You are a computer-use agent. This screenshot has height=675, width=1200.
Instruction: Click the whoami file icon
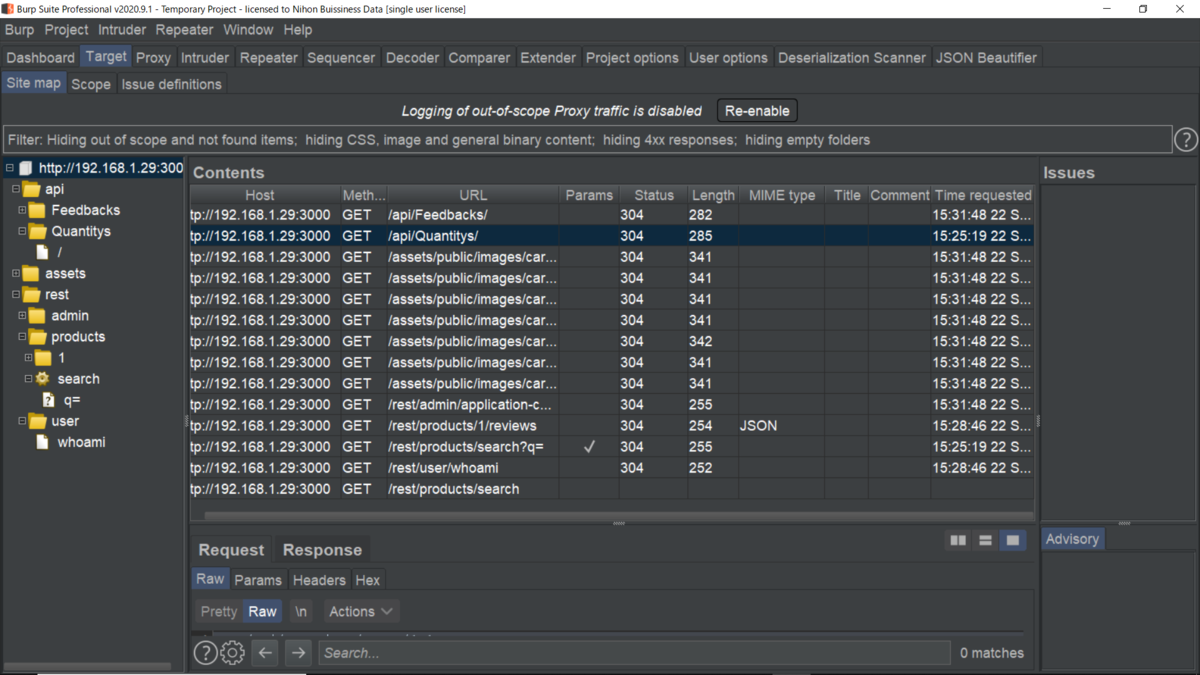42,442
